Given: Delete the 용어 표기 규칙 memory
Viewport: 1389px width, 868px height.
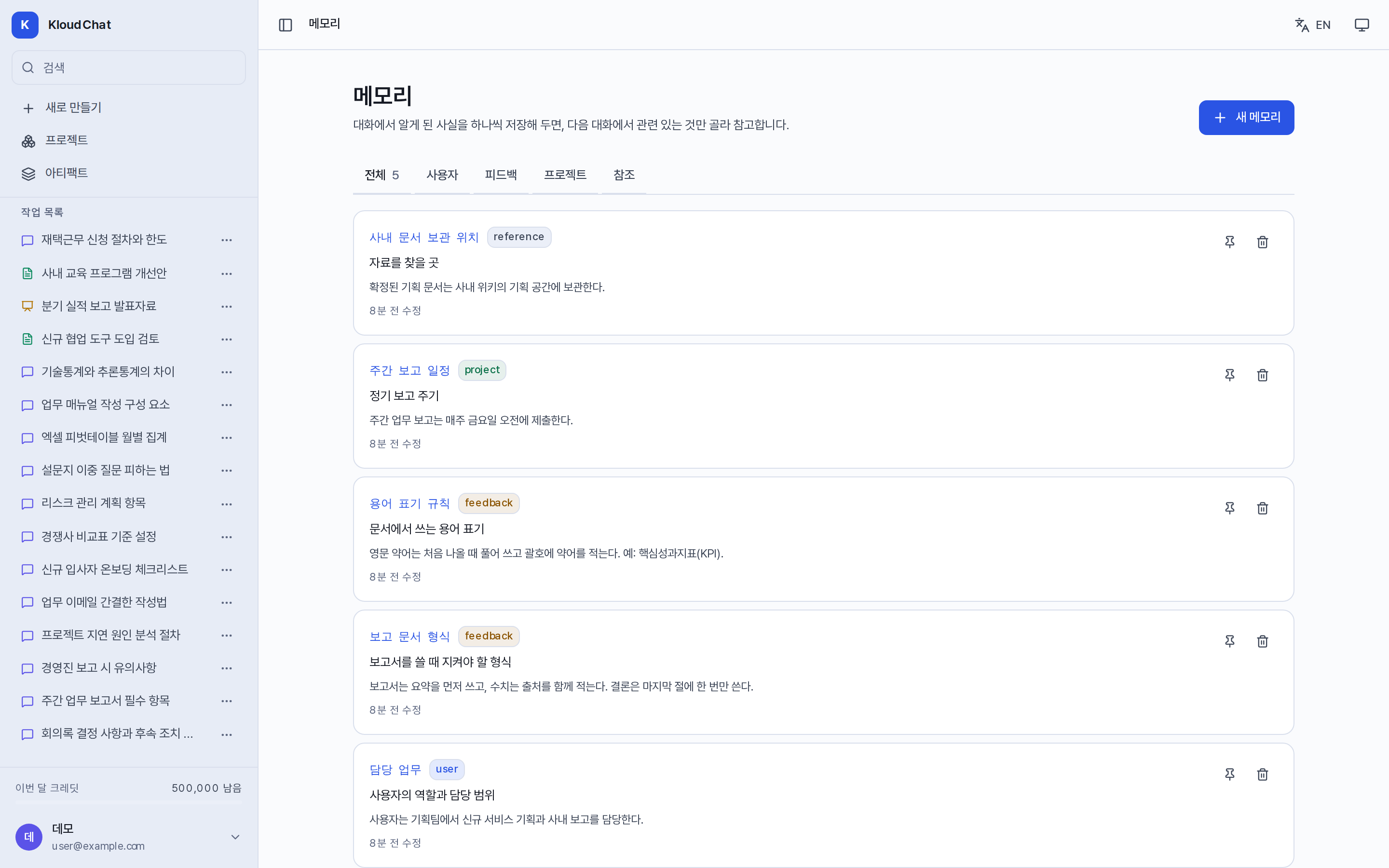Looking at the screenshot, I should click(1262, 508).
